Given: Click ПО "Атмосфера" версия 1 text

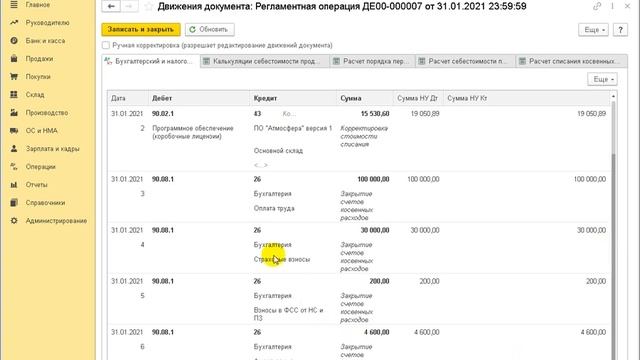Looking at the screenshot, I should click(293, 128).
